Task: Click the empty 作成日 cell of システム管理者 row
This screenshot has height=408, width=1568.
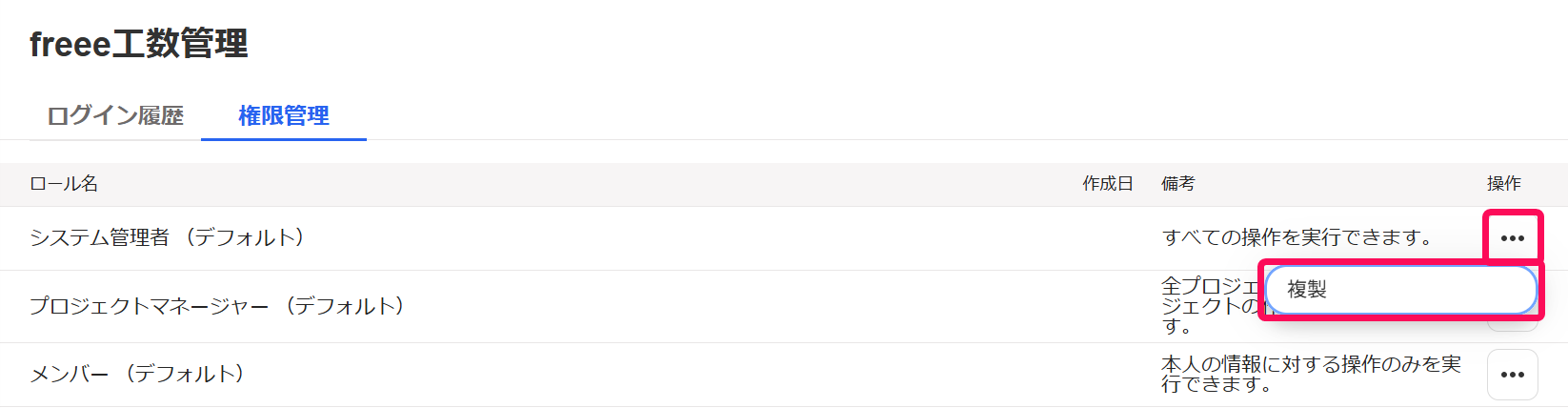Action: [x=1108, y=238]
